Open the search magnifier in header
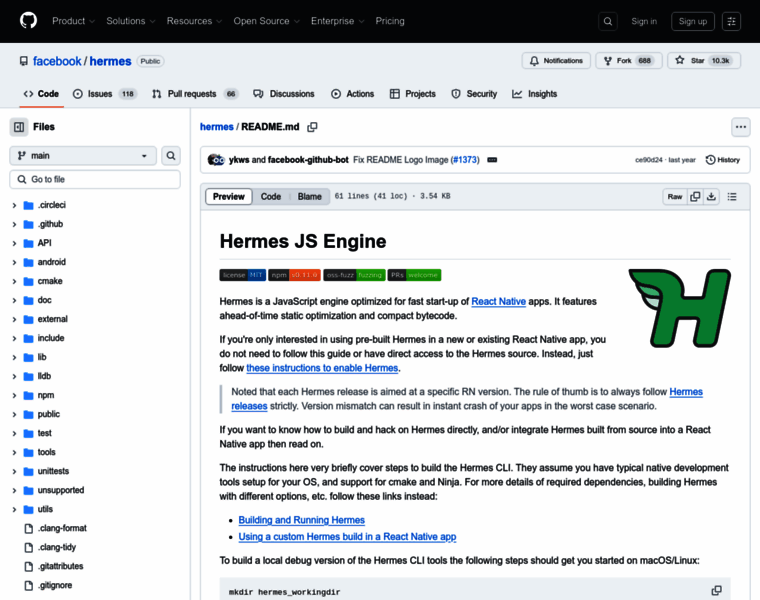 [x=608, y=21]
